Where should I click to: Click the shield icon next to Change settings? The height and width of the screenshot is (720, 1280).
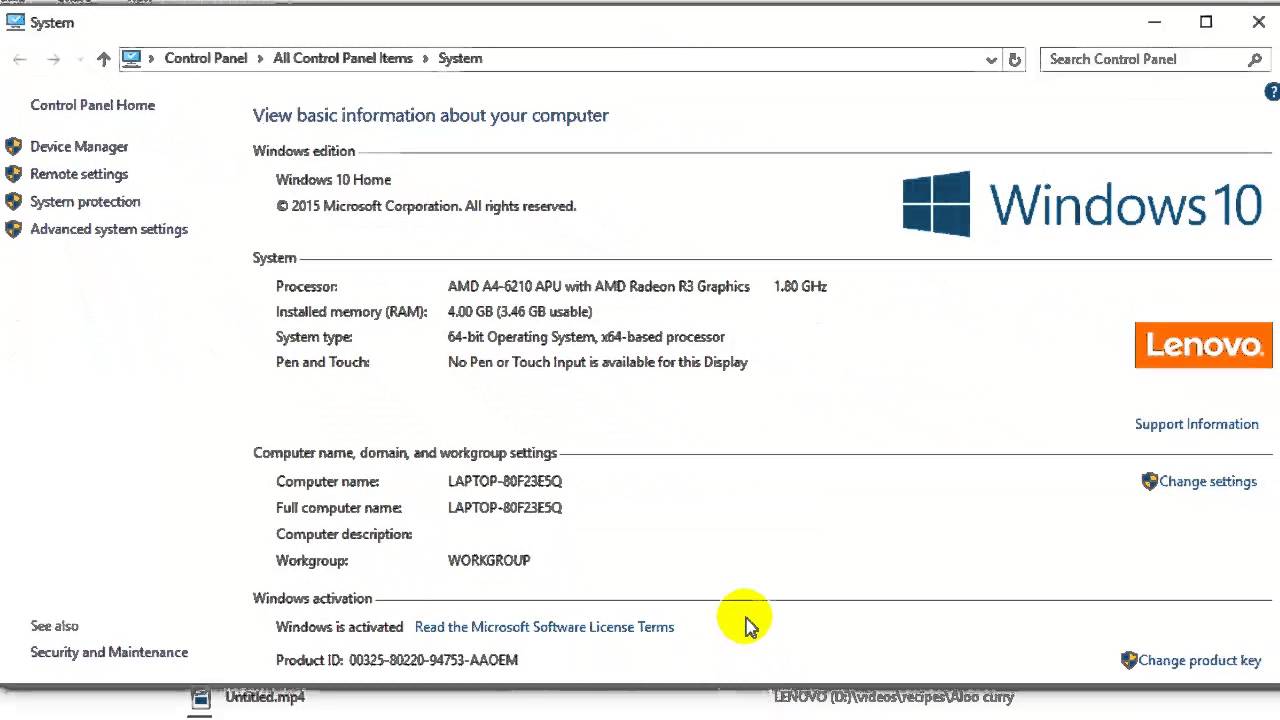click(1149, 481)
